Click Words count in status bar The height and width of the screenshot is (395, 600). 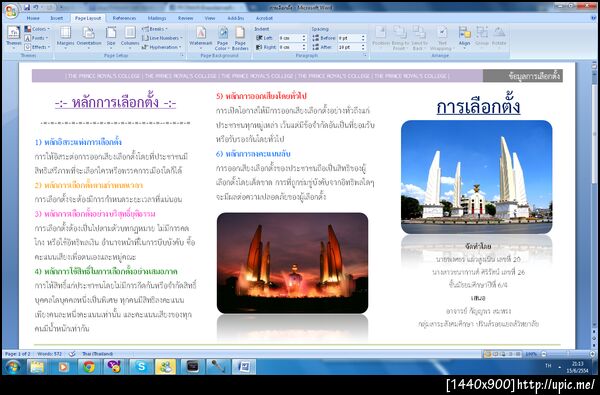point(49,354)
